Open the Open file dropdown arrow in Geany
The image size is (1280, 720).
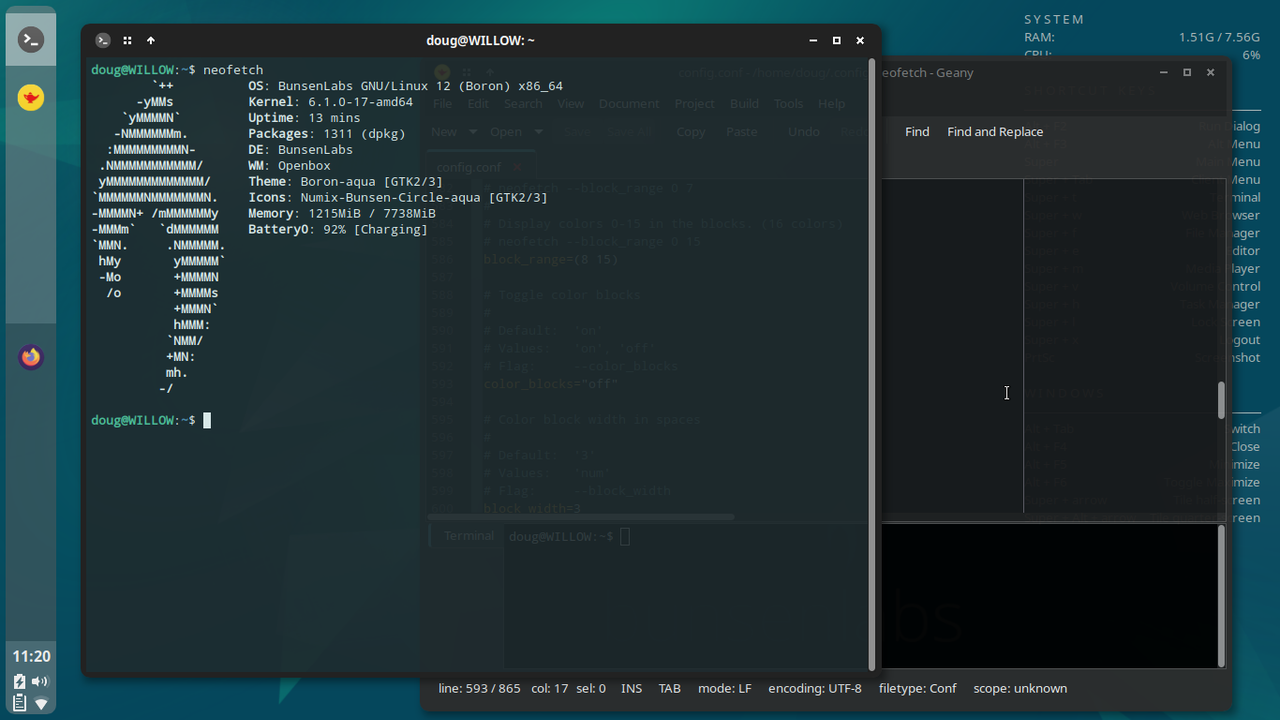point(536,131)
